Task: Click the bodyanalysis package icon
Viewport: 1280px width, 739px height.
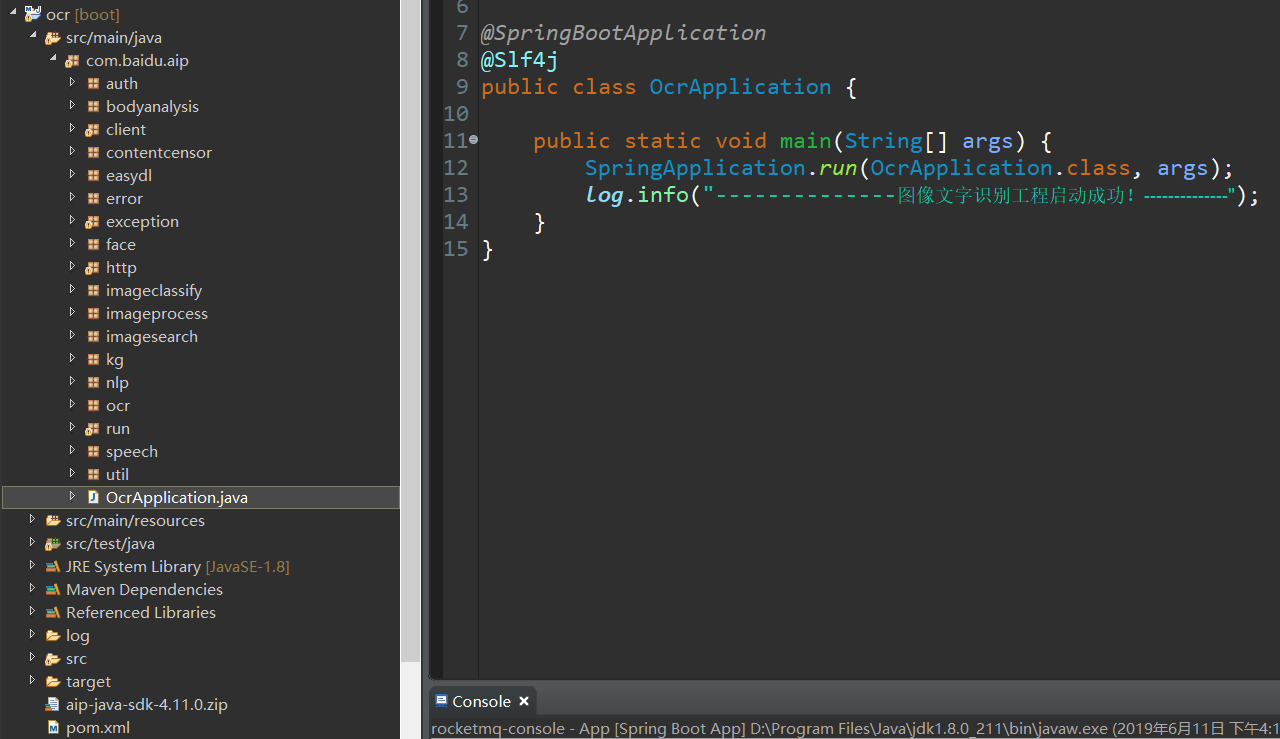Action: (93, 107)
